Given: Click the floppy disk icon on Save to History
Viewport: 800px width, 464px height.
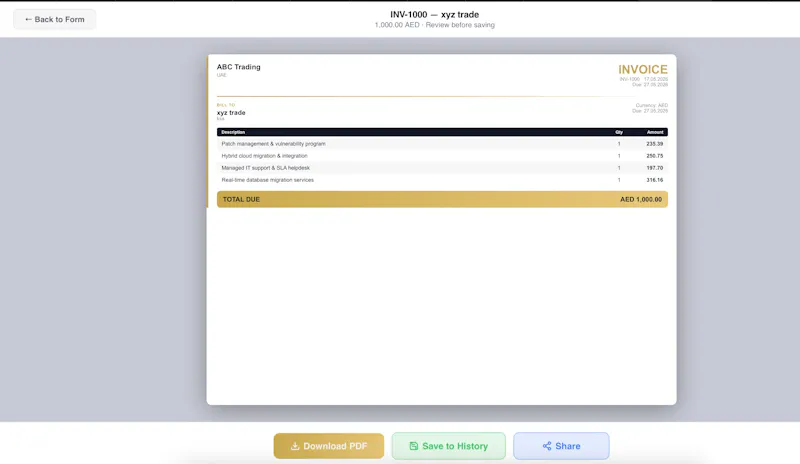Looking at the screenshot, I should pyautogui.click(x=414, y=446).
